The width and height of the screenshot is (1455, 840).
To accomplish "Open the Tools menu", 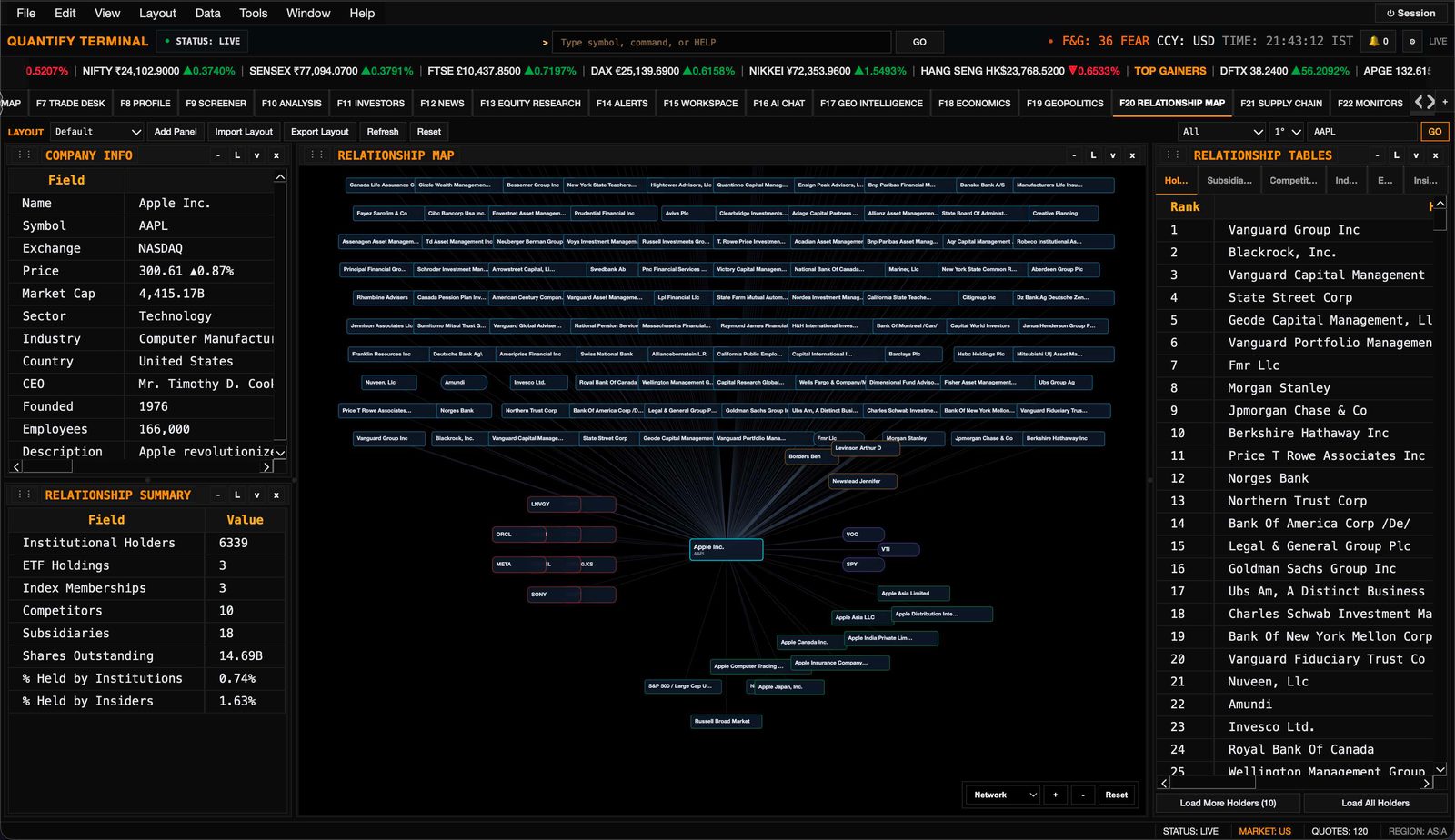I will [x=253, y=13].
